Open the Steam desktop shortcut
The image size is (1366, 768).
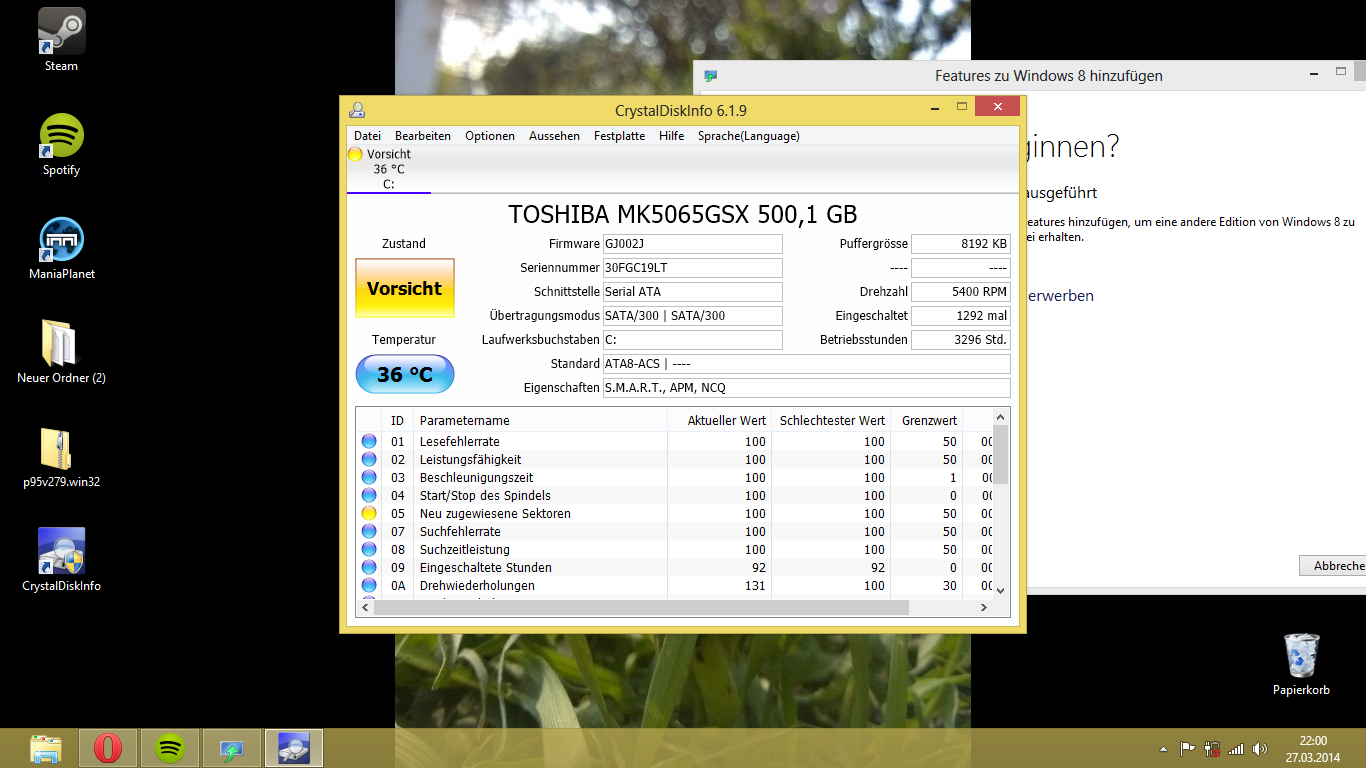[61, 40]
